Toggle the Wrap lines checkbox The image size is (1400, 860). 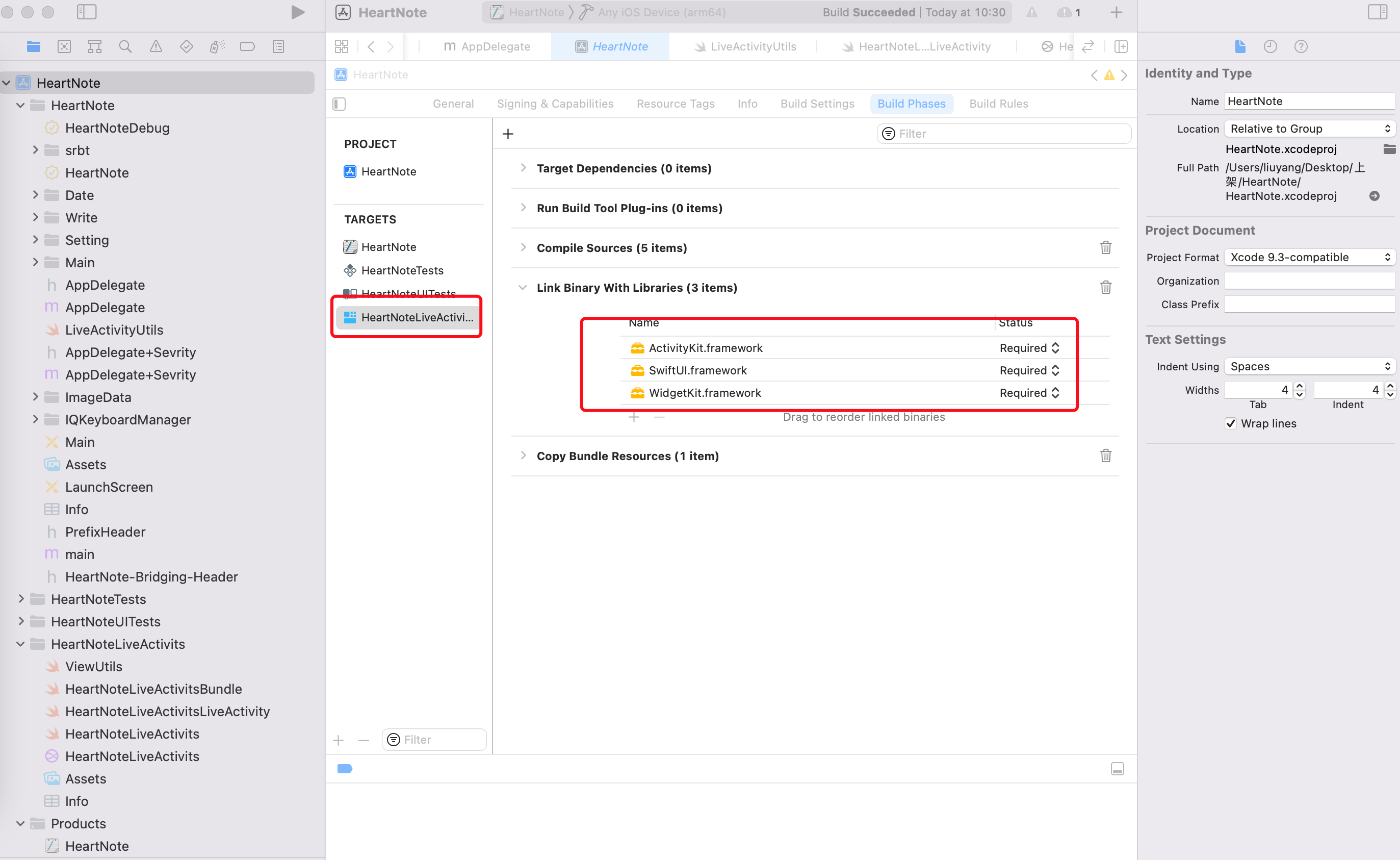point(1231,423)
